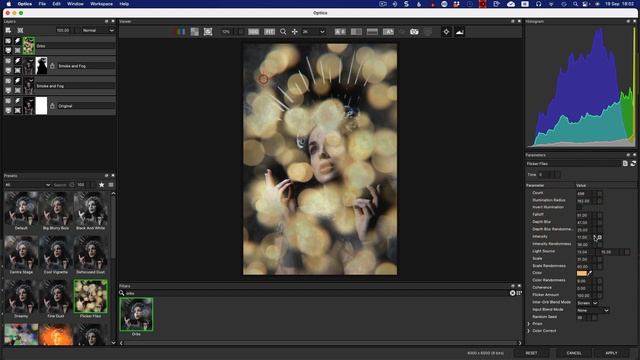Select the black and white mask thumbnail of Smoke and Fog
The height and width of the screenshot is (360, 640).
click(41, 66)
